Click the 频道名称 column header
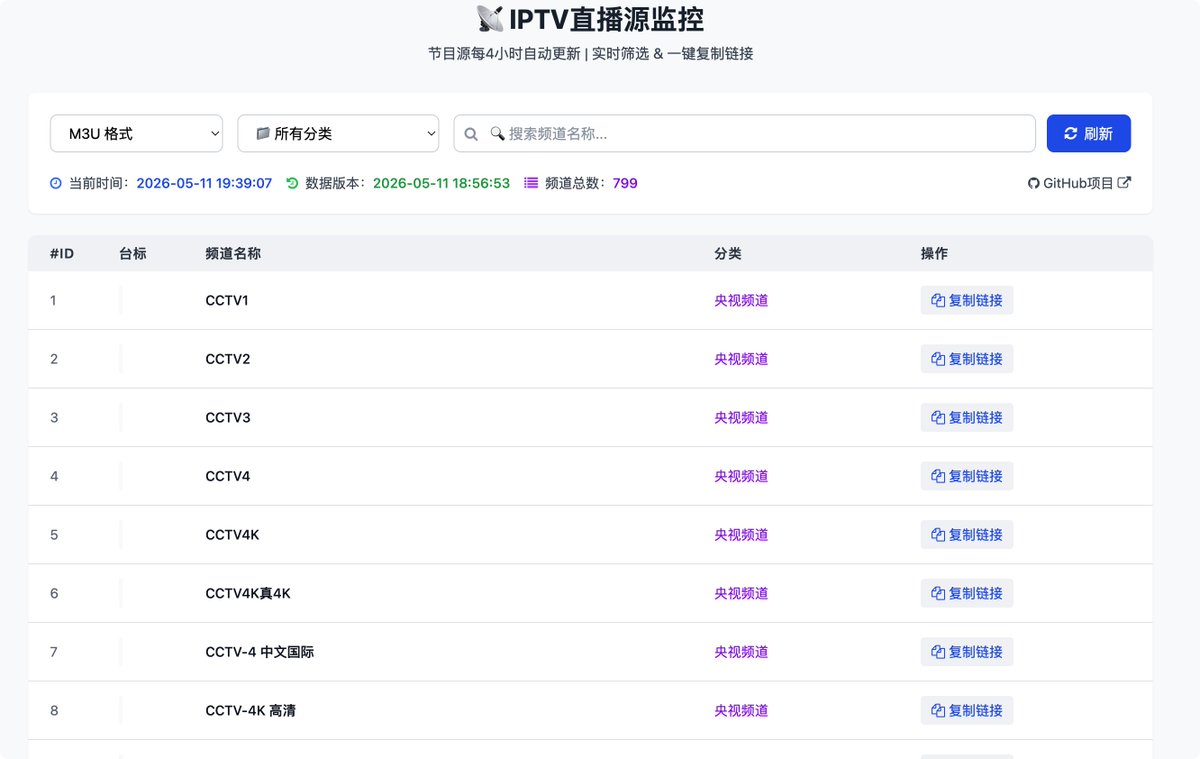 pos(233,254)
